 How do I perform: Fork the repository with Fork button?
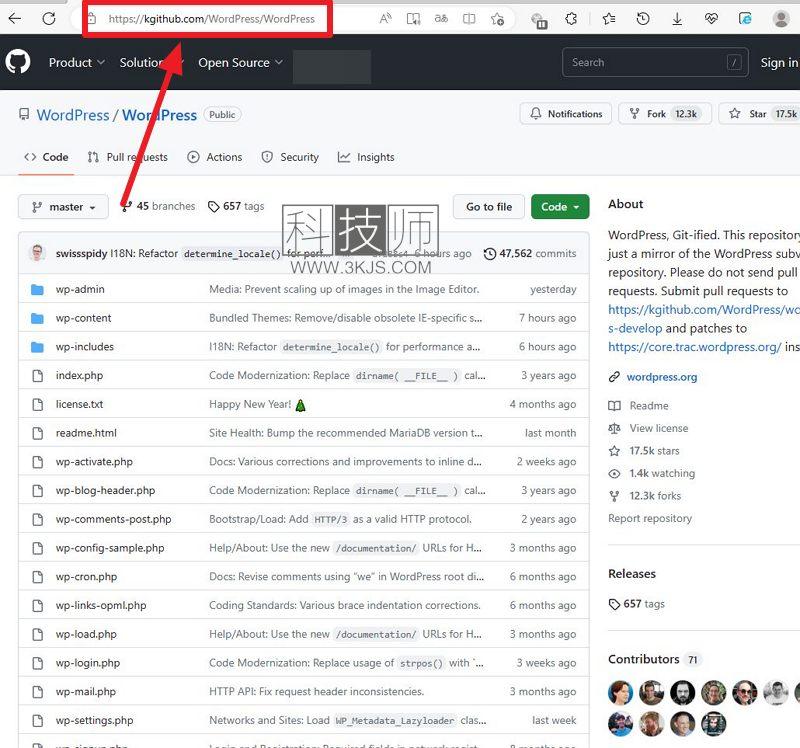(664, 114)
